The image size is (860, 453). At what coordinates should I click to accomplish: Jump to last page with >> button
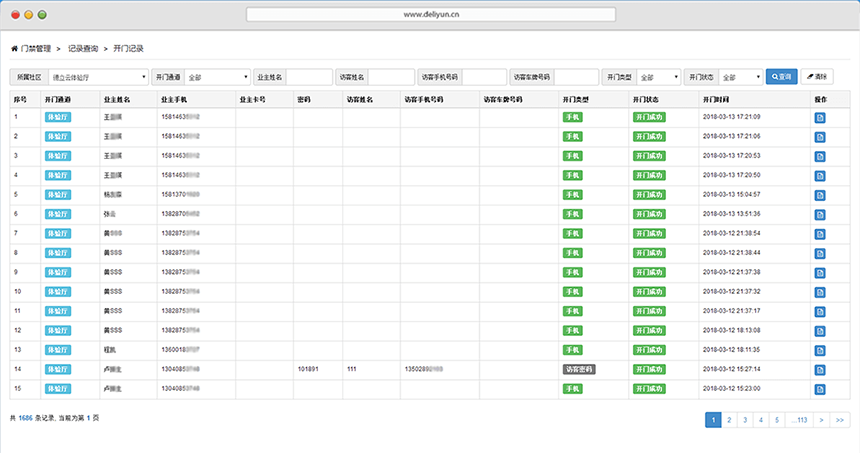click(840, 420)
